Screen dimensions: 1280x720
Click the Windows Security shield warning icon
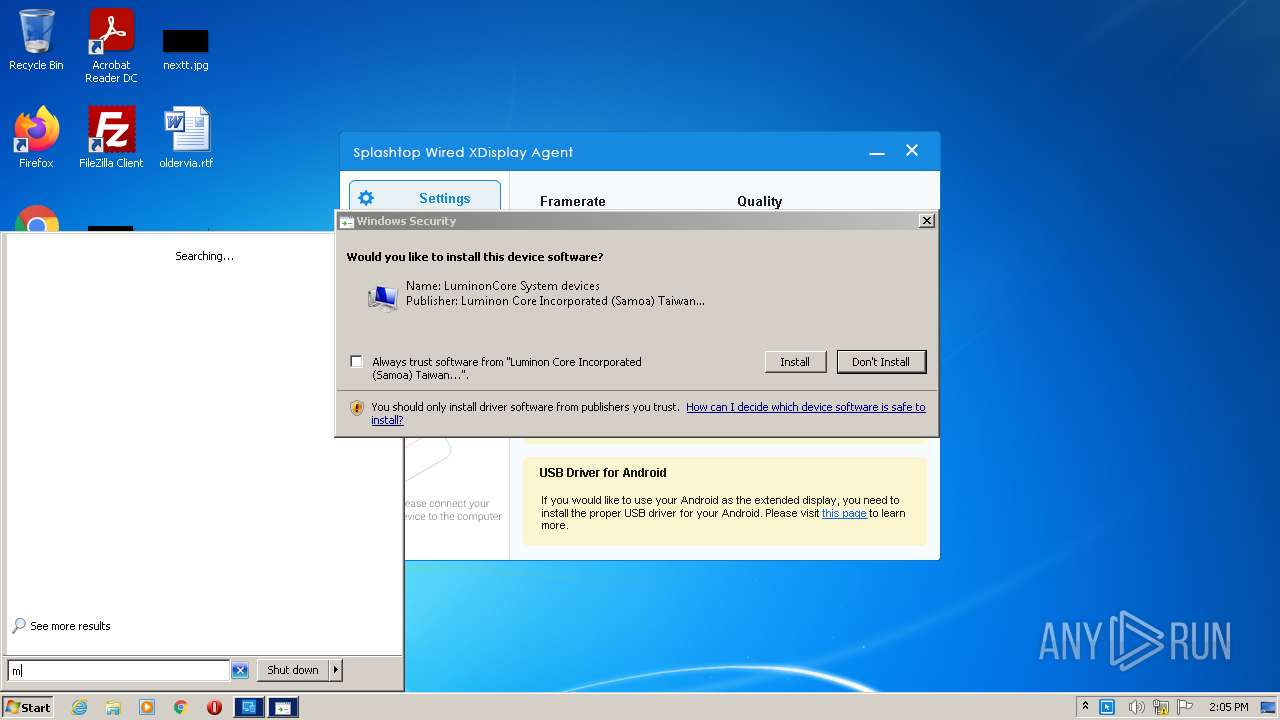click(357, 408)
